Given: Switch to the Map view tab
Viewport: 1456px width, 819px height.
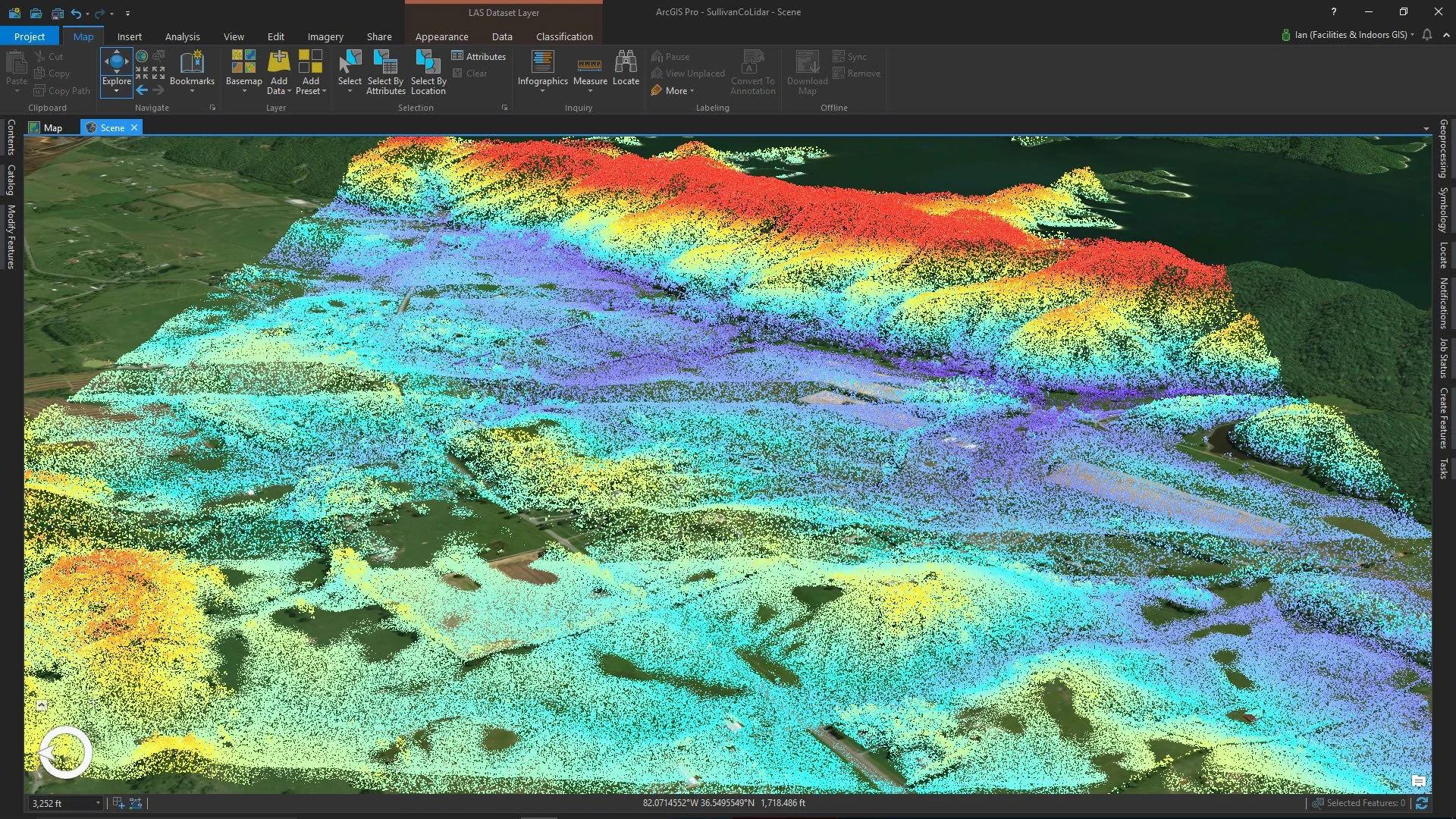Looking at the screenshot, I should tap(45, 127).
